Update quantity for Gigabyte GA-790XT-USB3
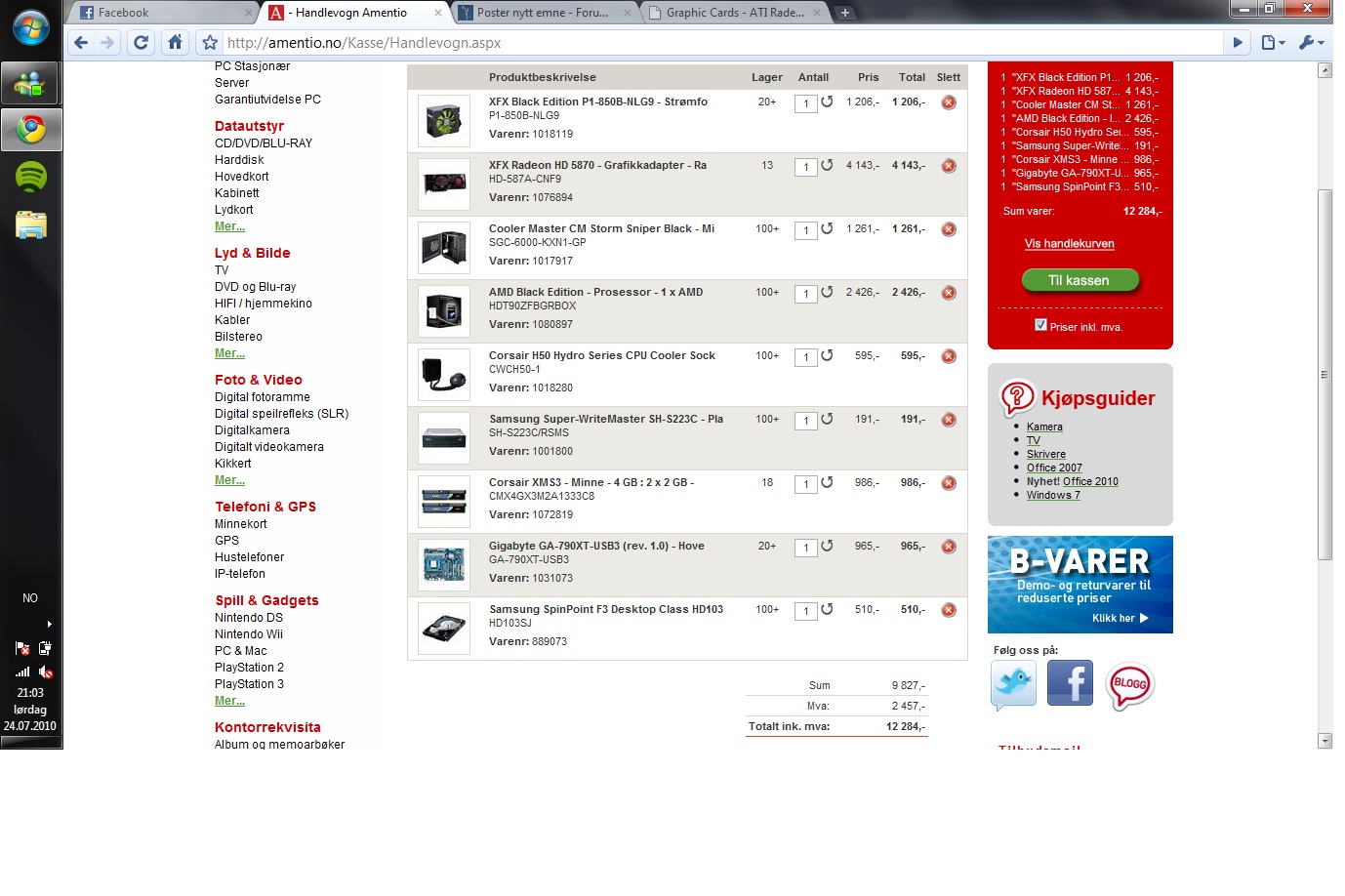This screenshot has width=1345, height=896. pyautogui.click(x=827, y=546)
